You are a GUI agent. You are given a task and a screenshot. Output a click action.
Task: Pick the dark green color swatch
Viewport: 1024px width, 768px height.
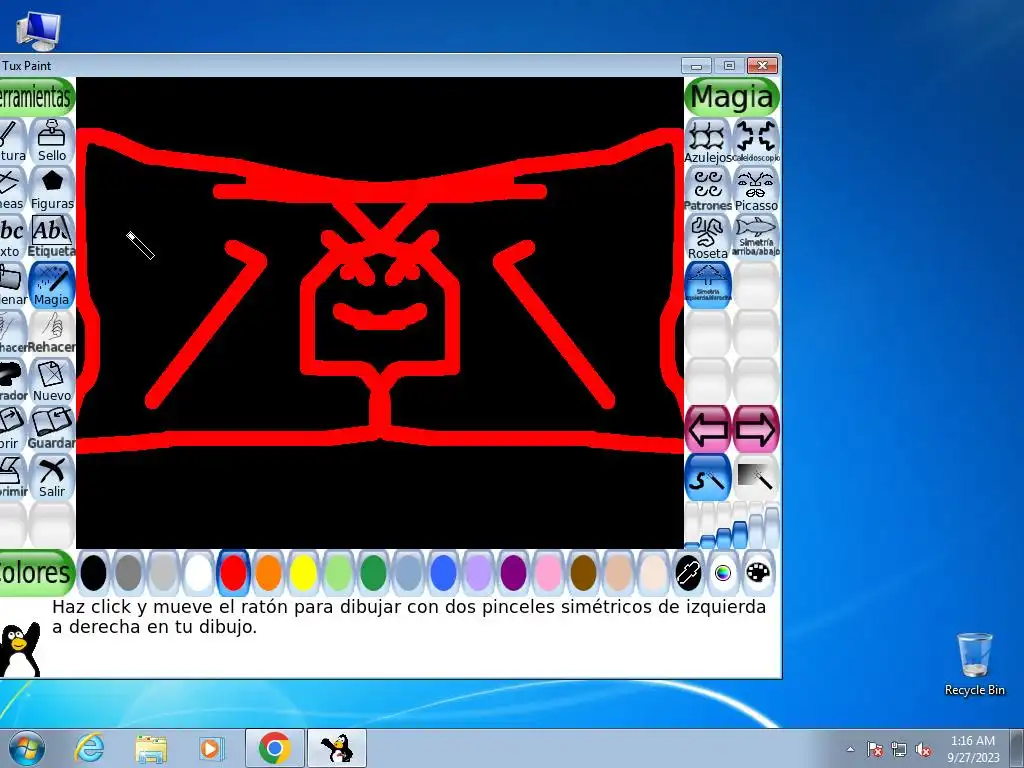point(374,573)
